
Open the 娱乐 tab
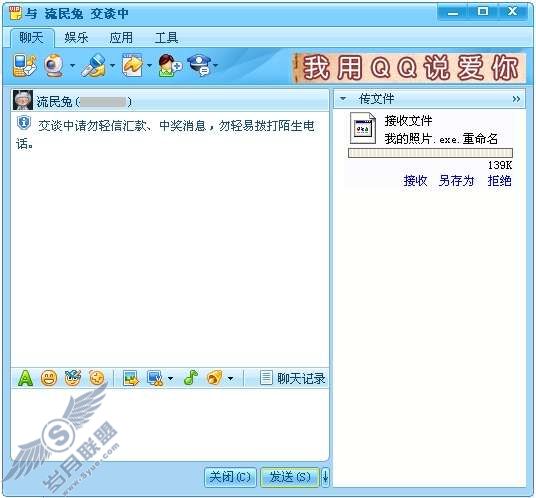(76, 38)
